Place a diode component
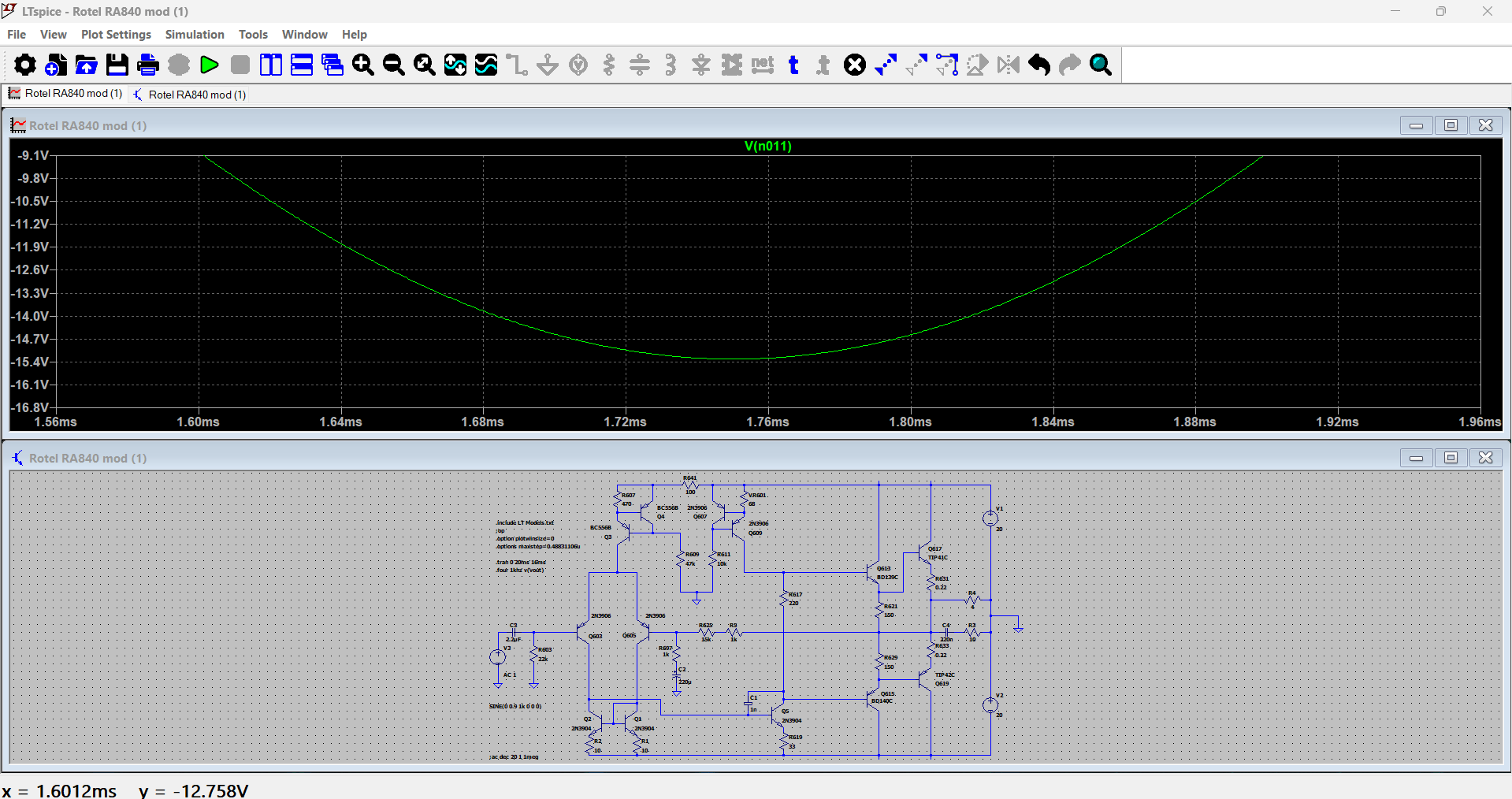Viewport: 1512px width, 799px height. [700, 65]
